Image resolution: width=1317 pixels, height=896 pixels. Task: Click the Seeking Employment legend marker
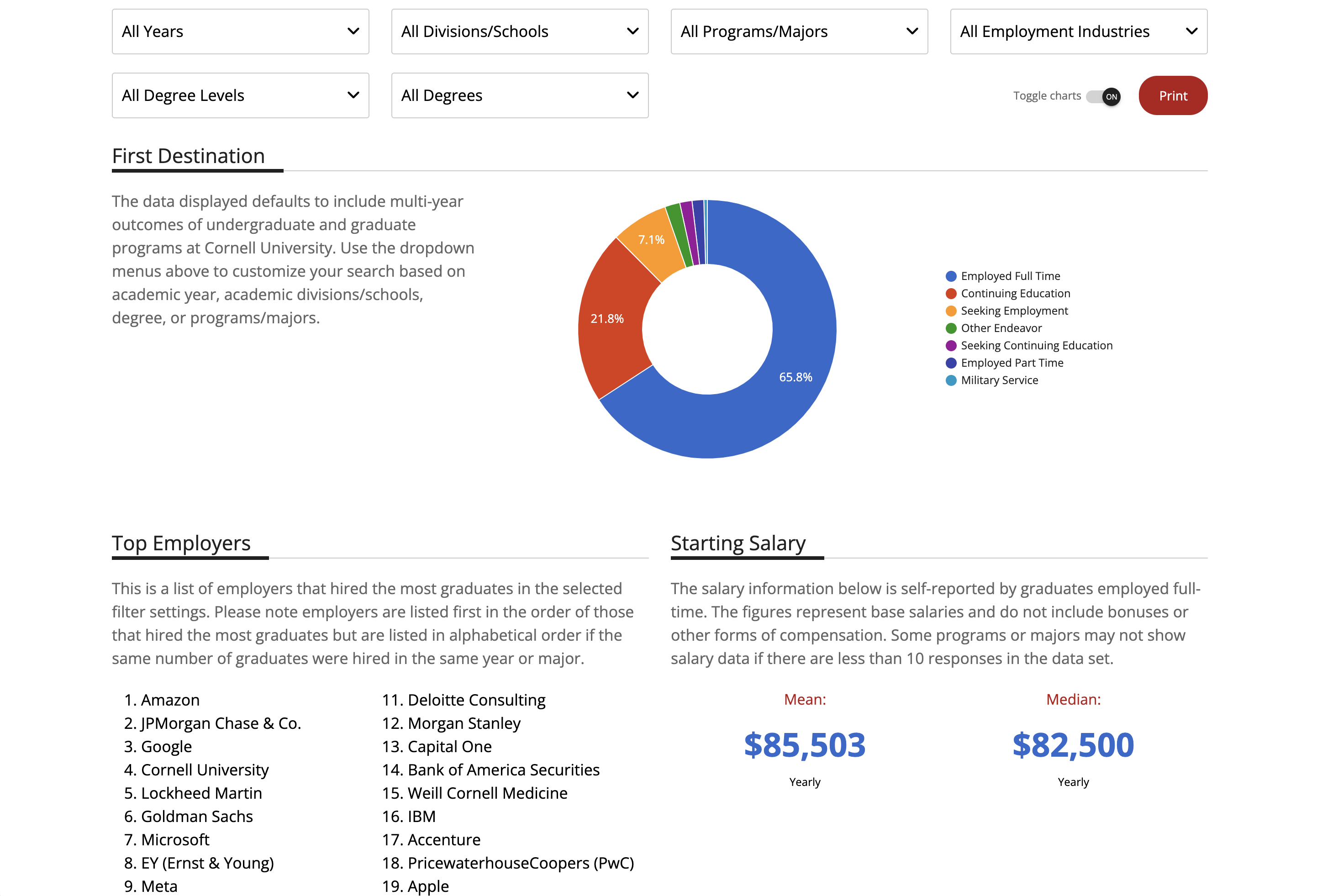(x=952, y=311)
